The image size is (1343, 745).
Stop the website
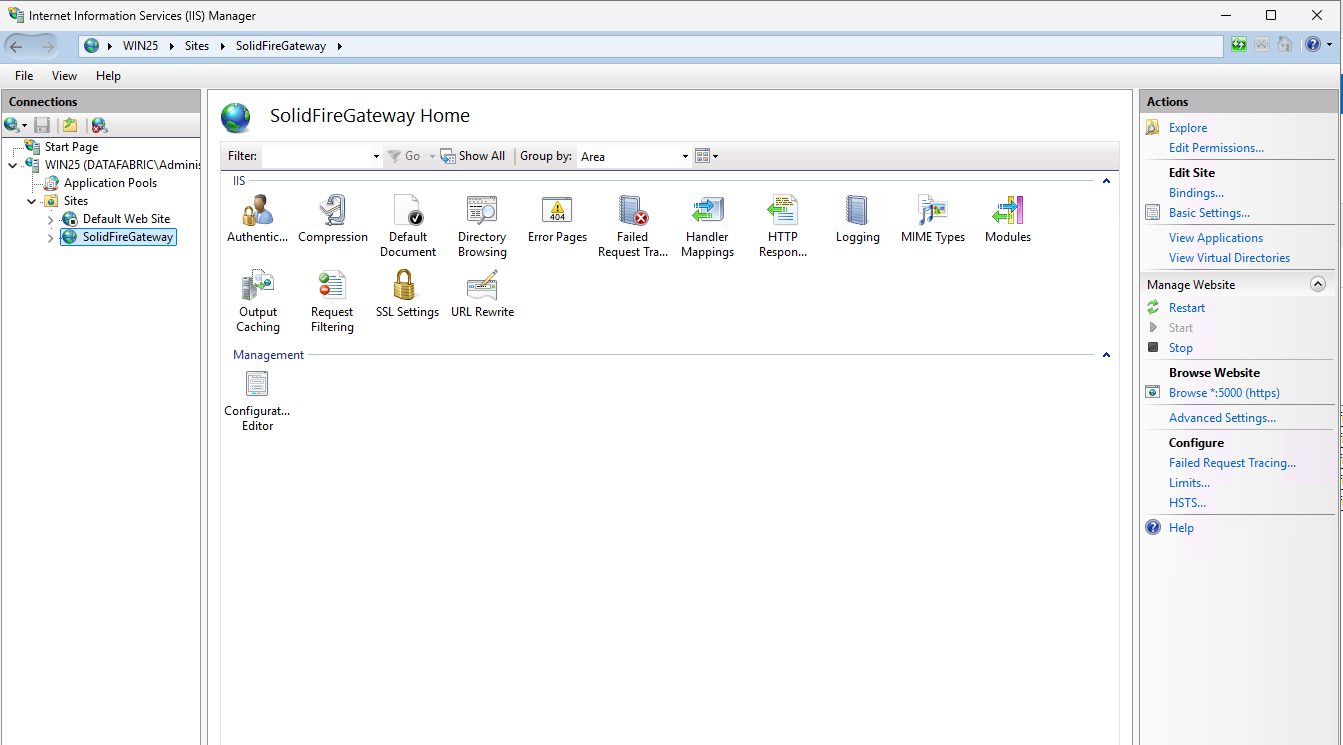point(1181,348)
